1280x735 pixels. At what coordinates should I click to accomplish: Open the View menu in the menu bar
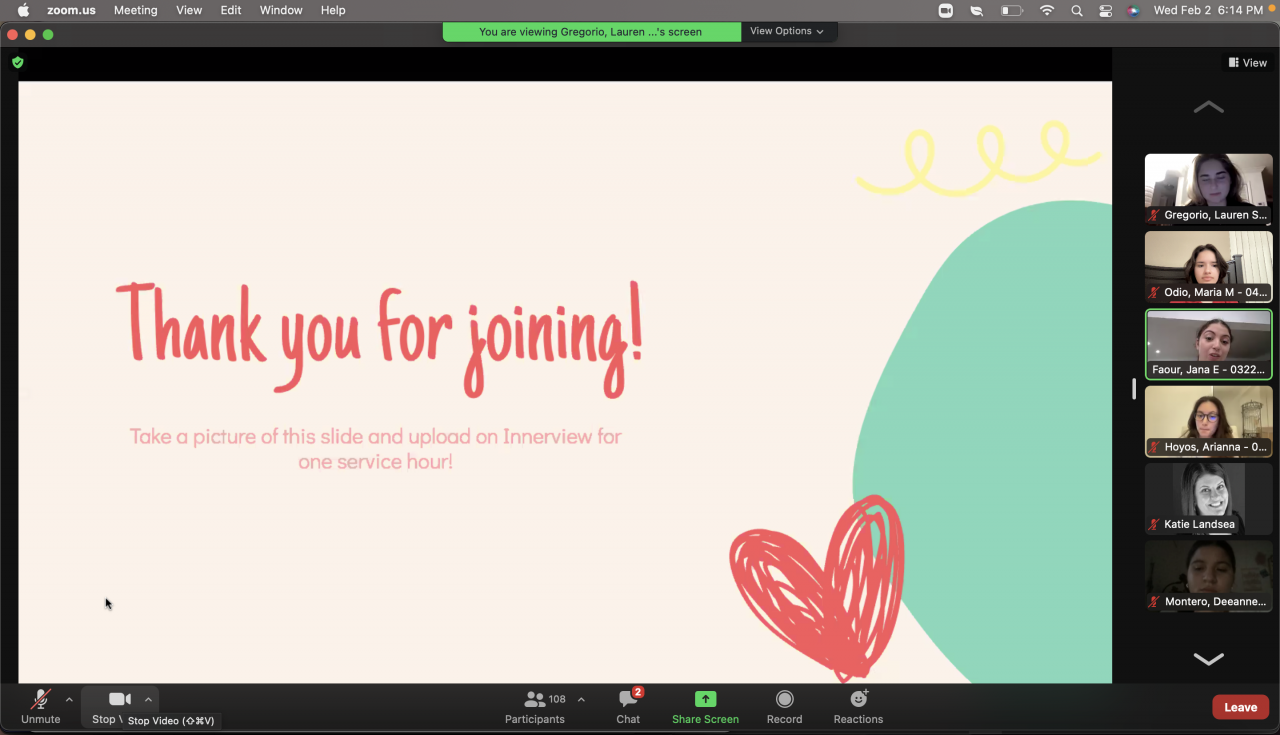189,10
